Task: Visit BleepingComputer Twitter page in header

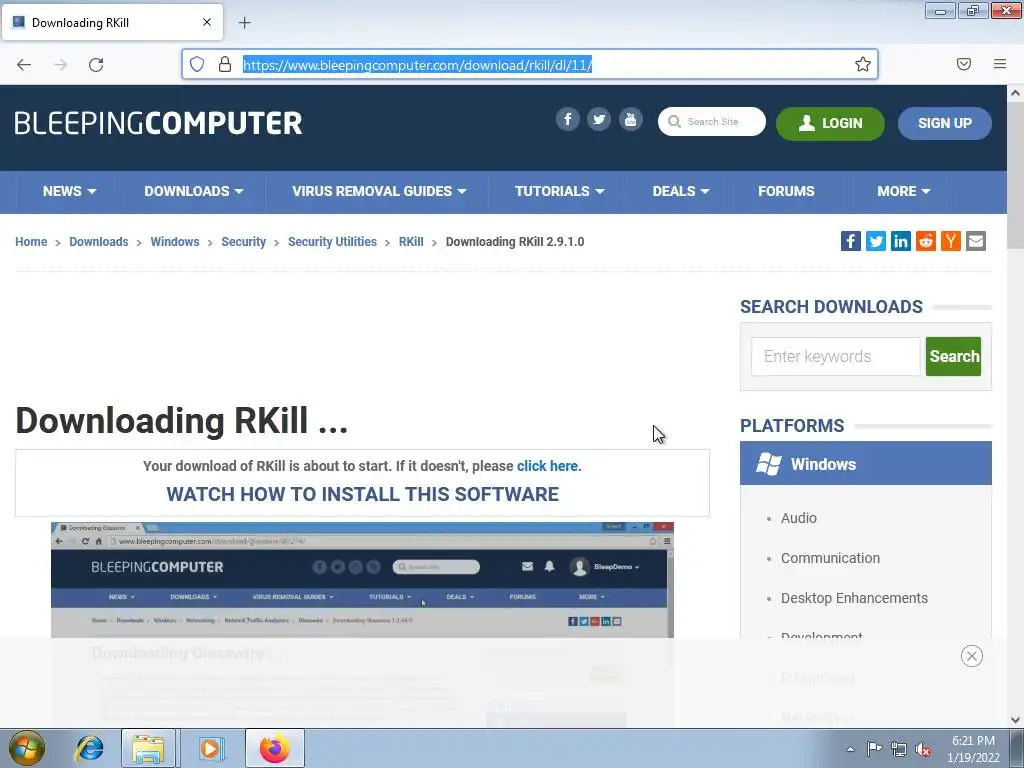Action: click(599, 120)
